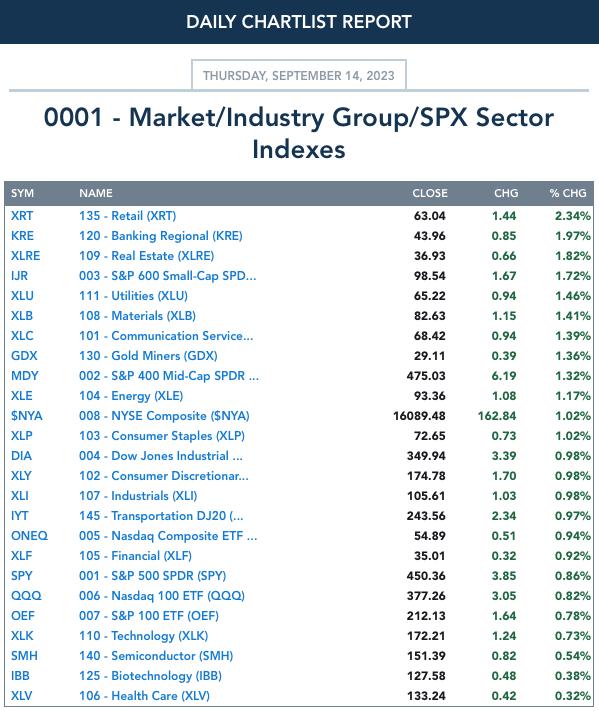Click the GDX ticker symbol
Image resolution: width=599 pixels, height=711 pixels.
(24, 356)
